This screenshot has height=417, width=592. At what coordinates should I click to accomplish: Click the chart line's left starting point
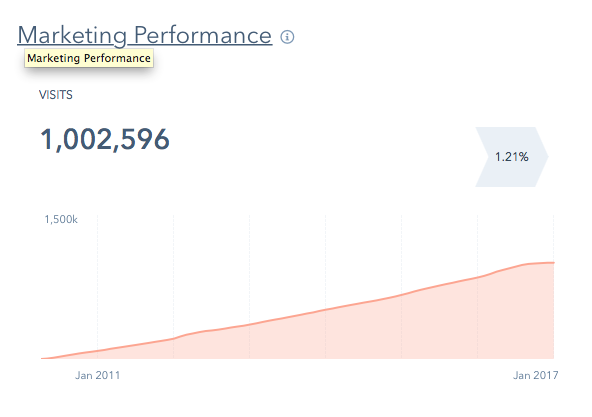click(42, 358)
